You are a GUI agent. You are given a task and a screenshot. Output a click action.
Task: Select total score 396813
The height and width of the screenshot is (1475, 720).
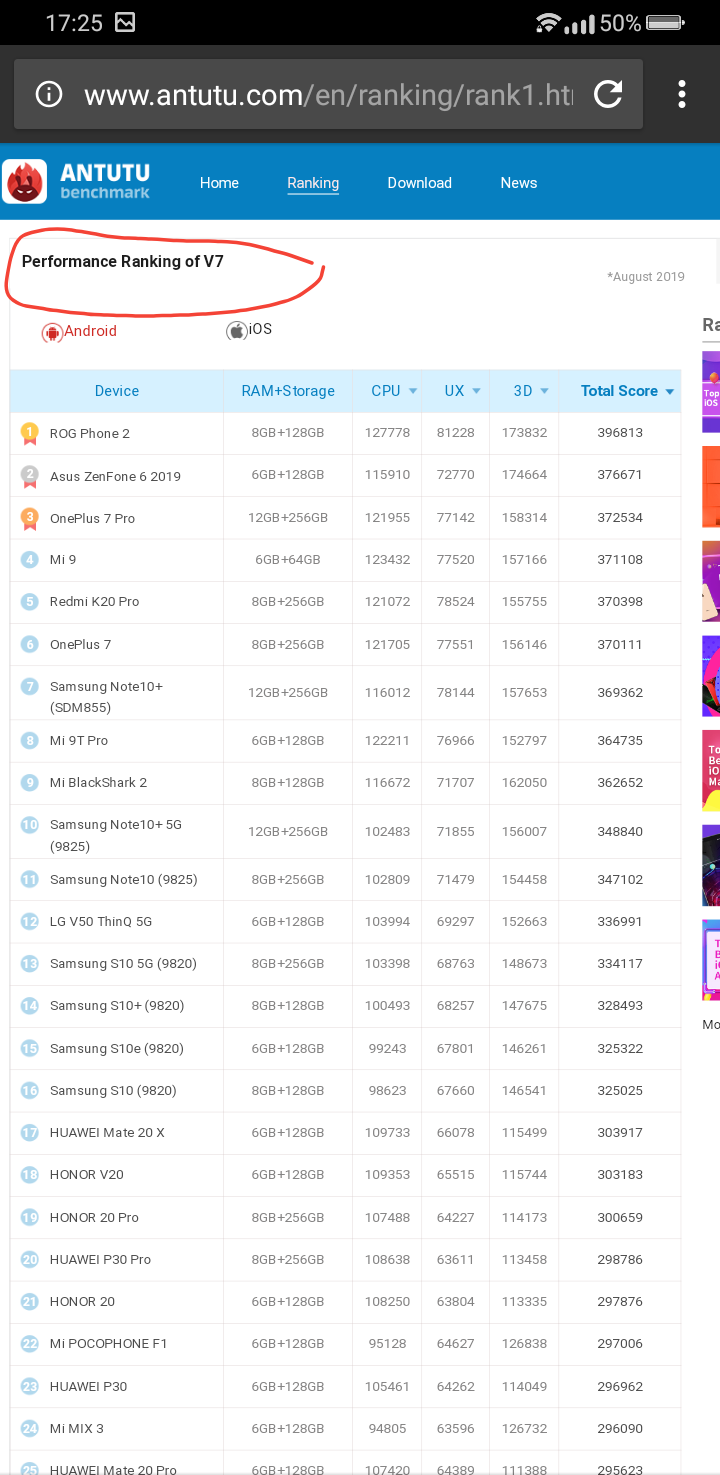click(620, 433)
